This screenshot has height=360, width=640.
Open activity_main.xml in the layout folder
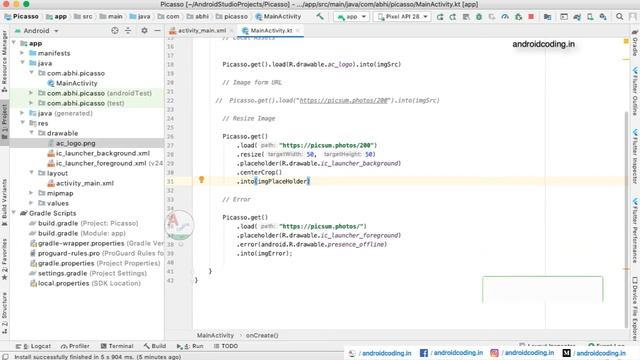point(85,183)
